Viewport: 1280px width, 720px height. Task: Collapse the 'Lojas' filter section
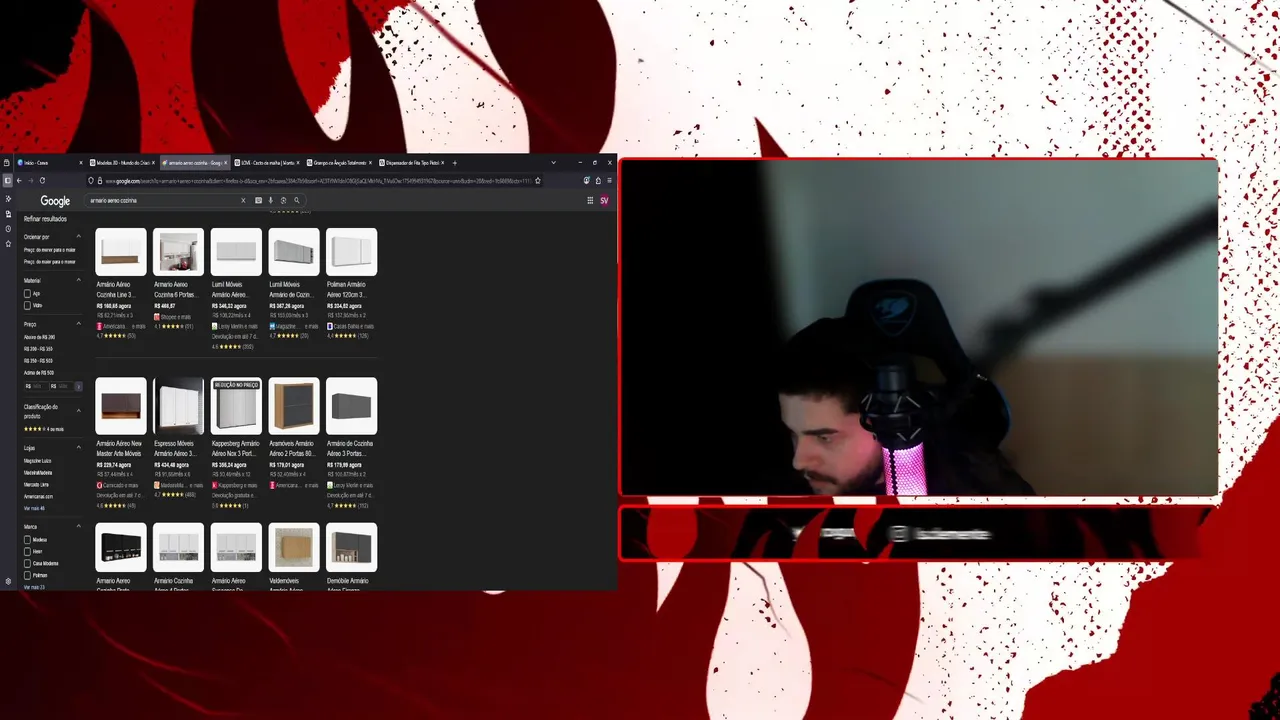click(x=78, y=448)
